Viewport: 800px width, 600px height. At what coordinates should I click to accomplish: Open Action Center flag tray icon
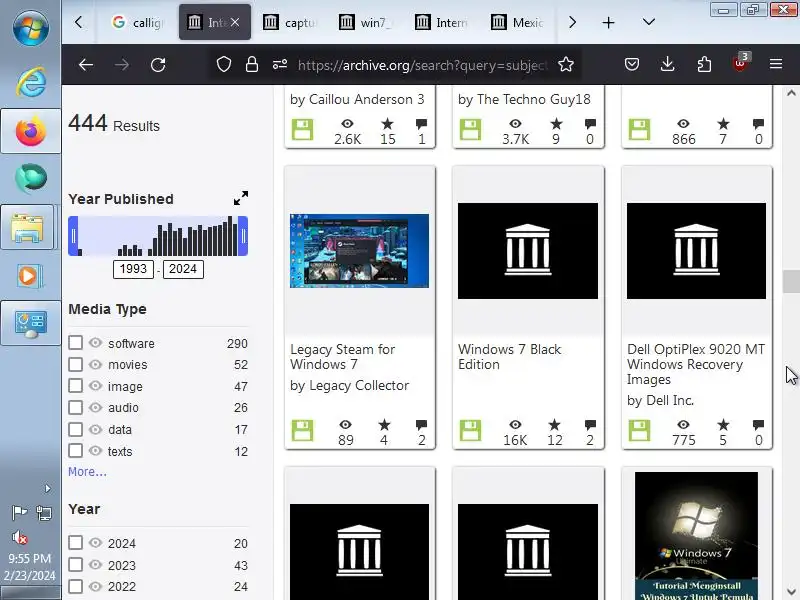(19, 512)
